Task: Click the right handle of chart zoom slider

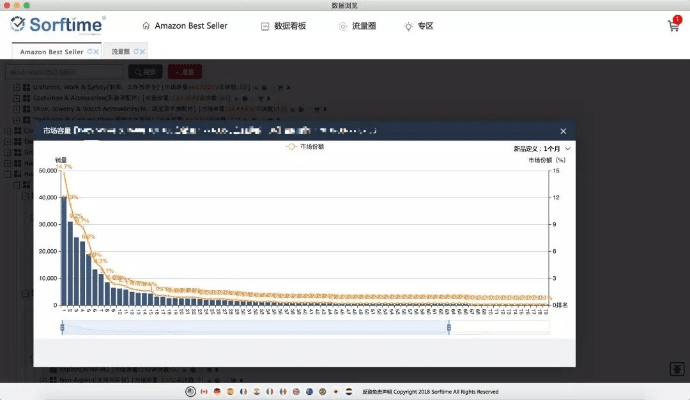Action: [x=449, y=327]
